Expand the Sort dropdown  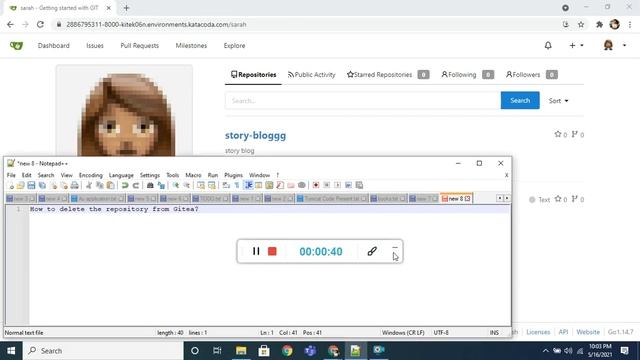tap(558, 100)
